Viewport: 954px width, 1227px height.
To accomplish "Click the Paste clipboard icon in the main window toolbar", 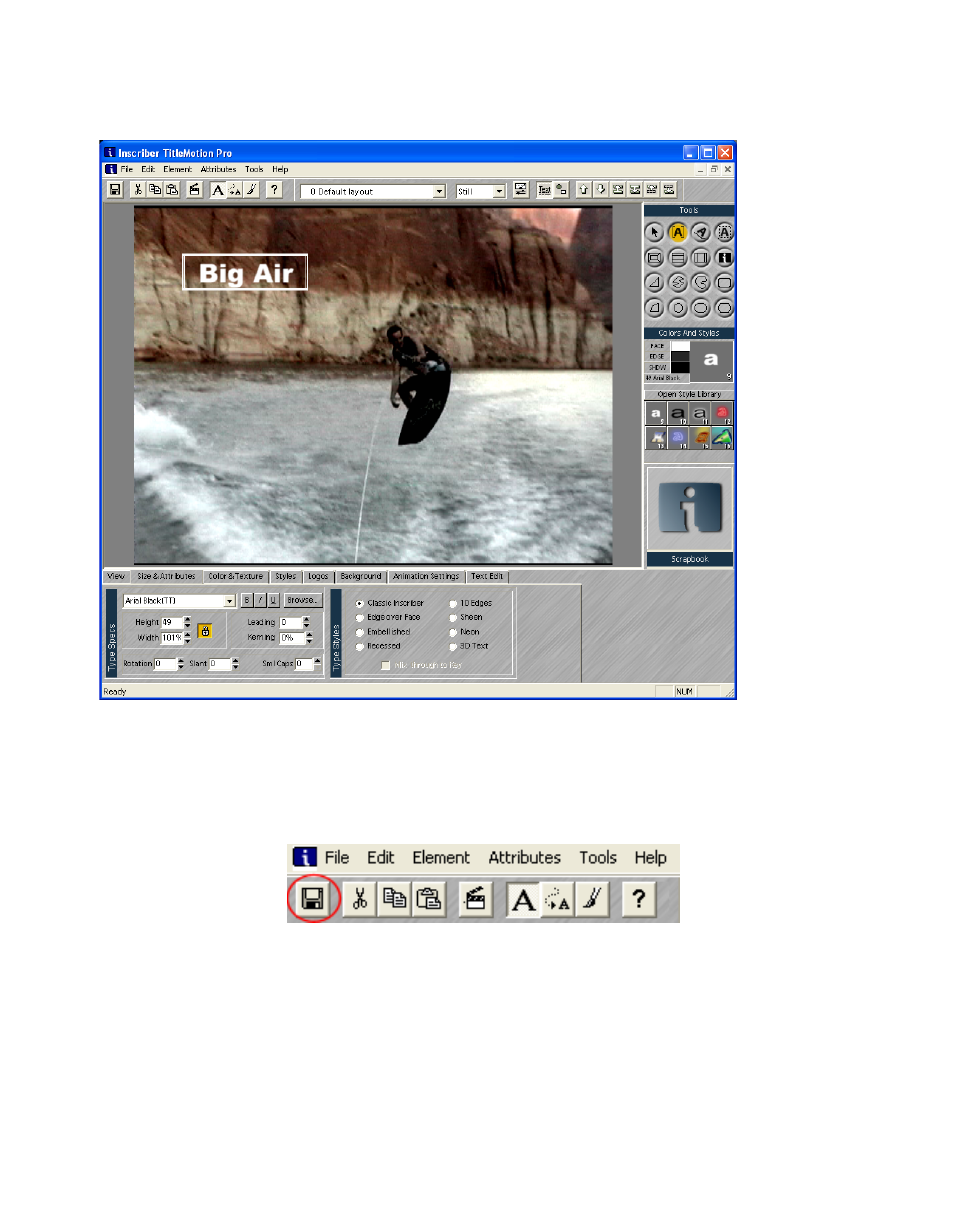I will [x=171, y=189].
